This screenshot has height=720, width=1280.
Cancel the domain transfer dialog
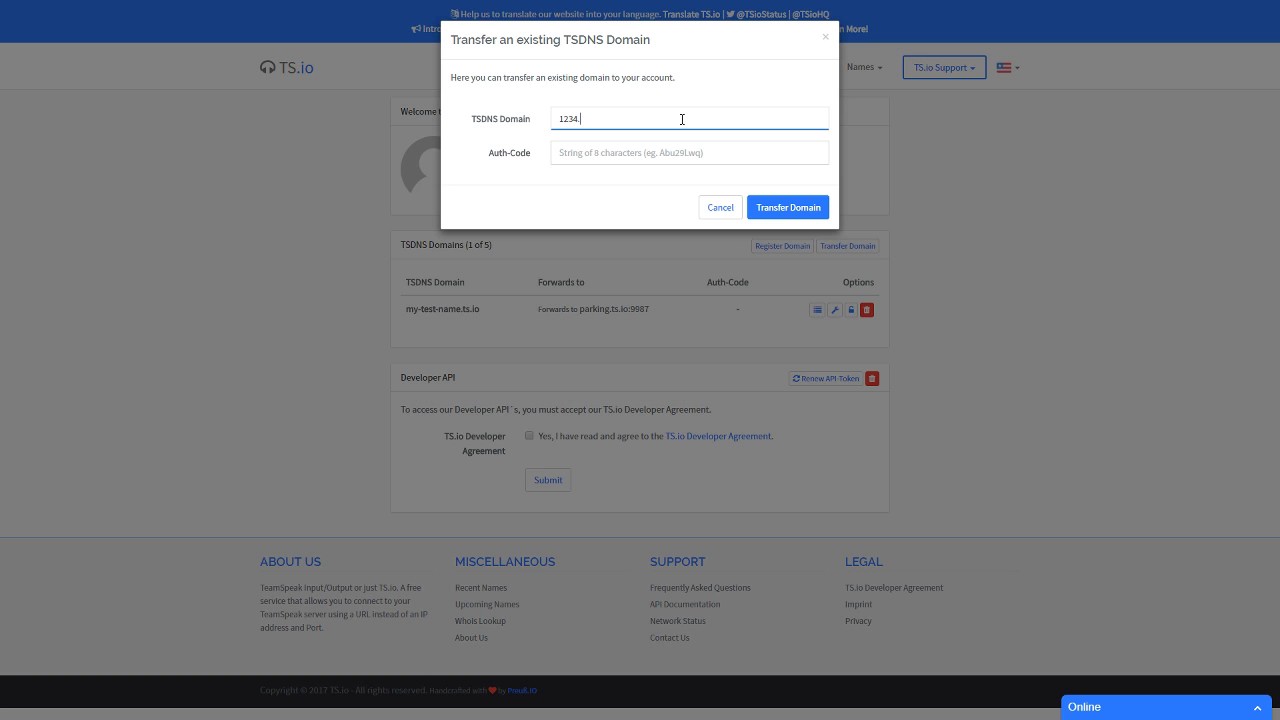(720, 208)
